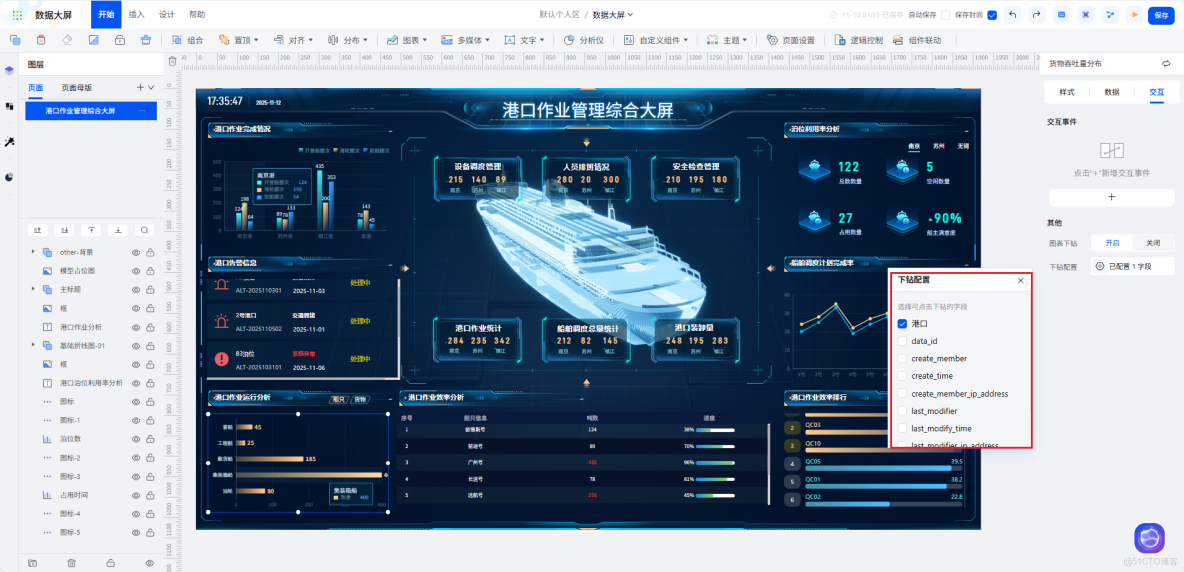
Task: Click the undo arrow button
Action: click(1013, 14)
